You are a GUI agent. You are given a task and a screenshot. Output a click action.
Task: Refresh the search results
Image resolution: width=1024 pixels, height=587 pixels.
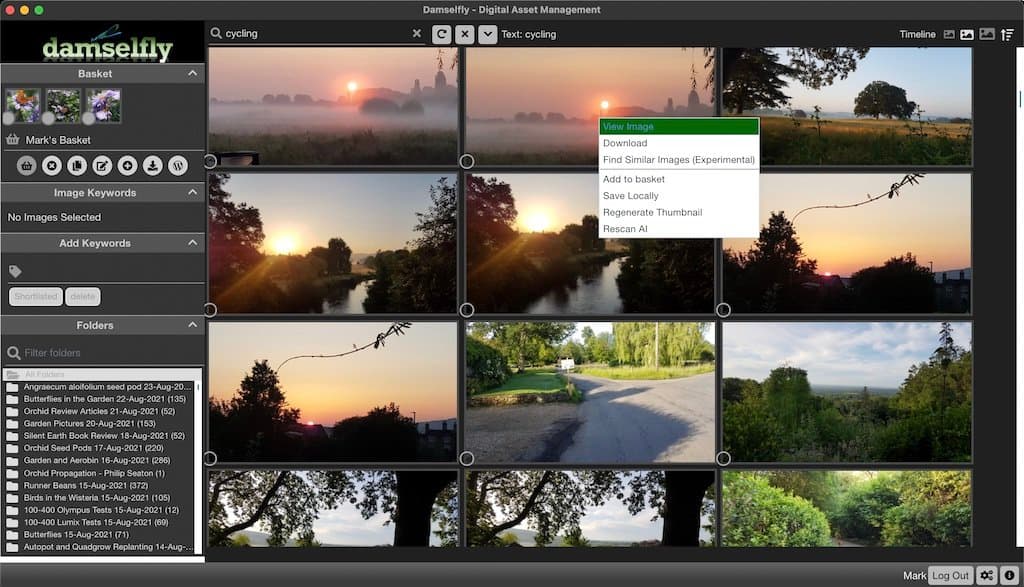tap(441, 34)
